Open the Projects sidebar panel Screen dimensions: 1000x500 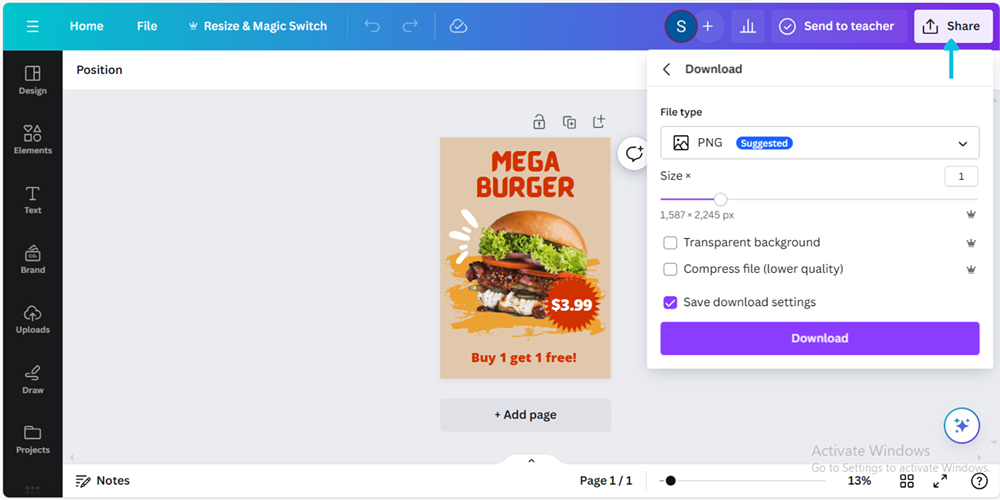pyautogui.click(x=33, y=440)
